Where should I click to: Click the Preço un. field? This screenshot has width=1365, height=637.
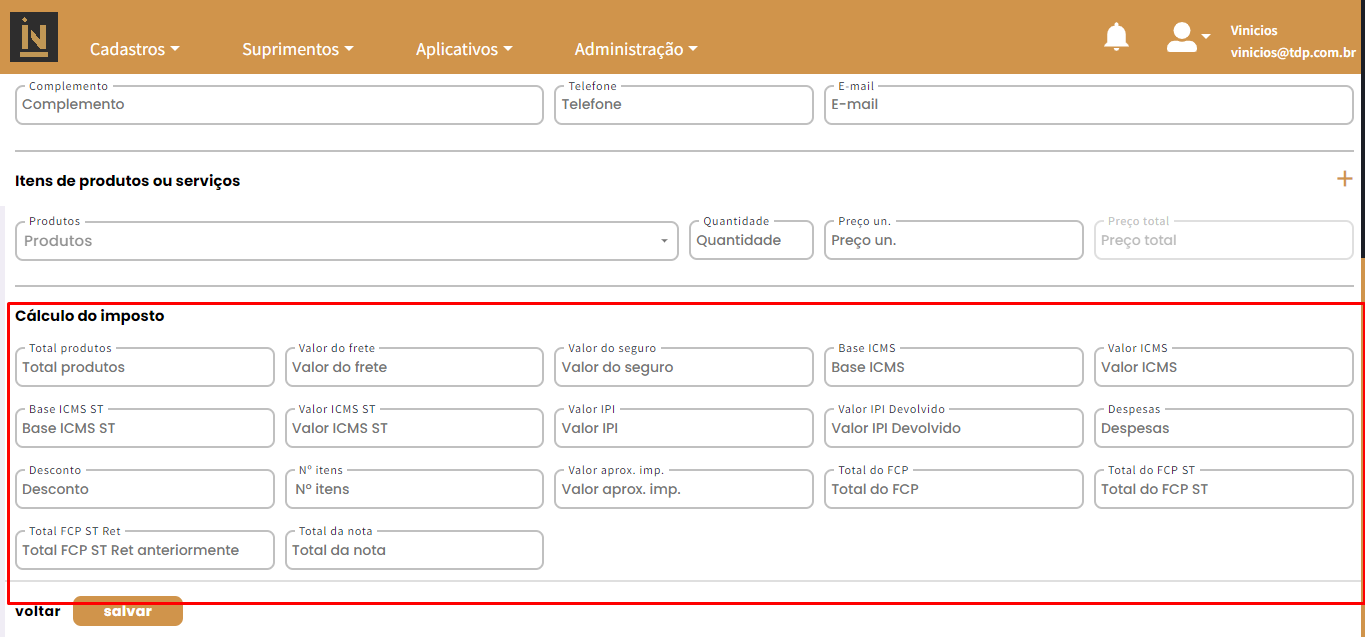pyautogui.click(x=954, y=241)
